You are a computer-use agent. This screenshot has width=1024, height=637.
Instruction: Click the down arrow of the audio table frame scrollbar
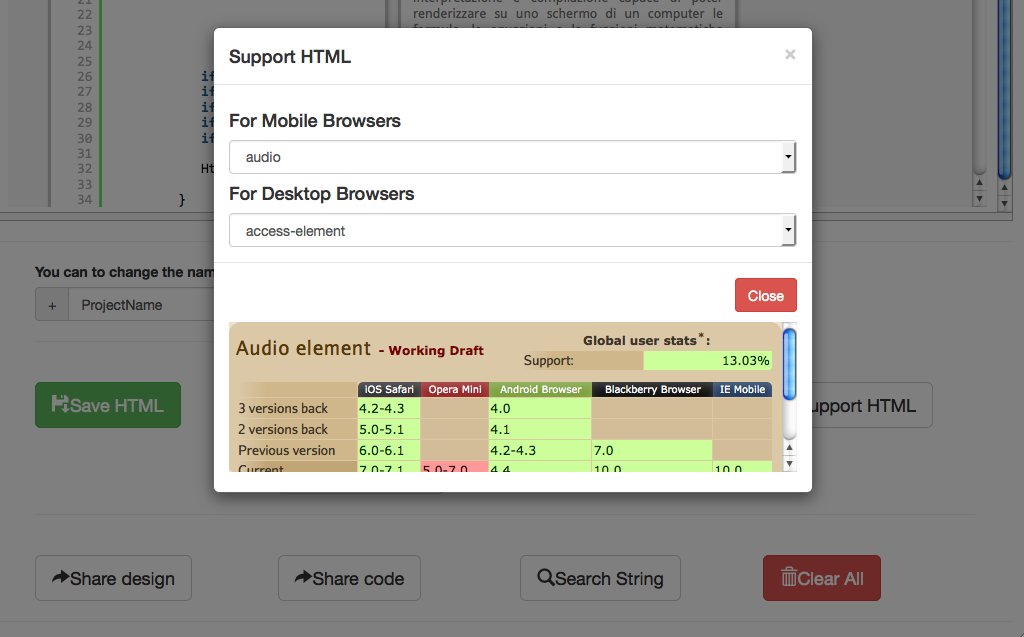[789, 464]
